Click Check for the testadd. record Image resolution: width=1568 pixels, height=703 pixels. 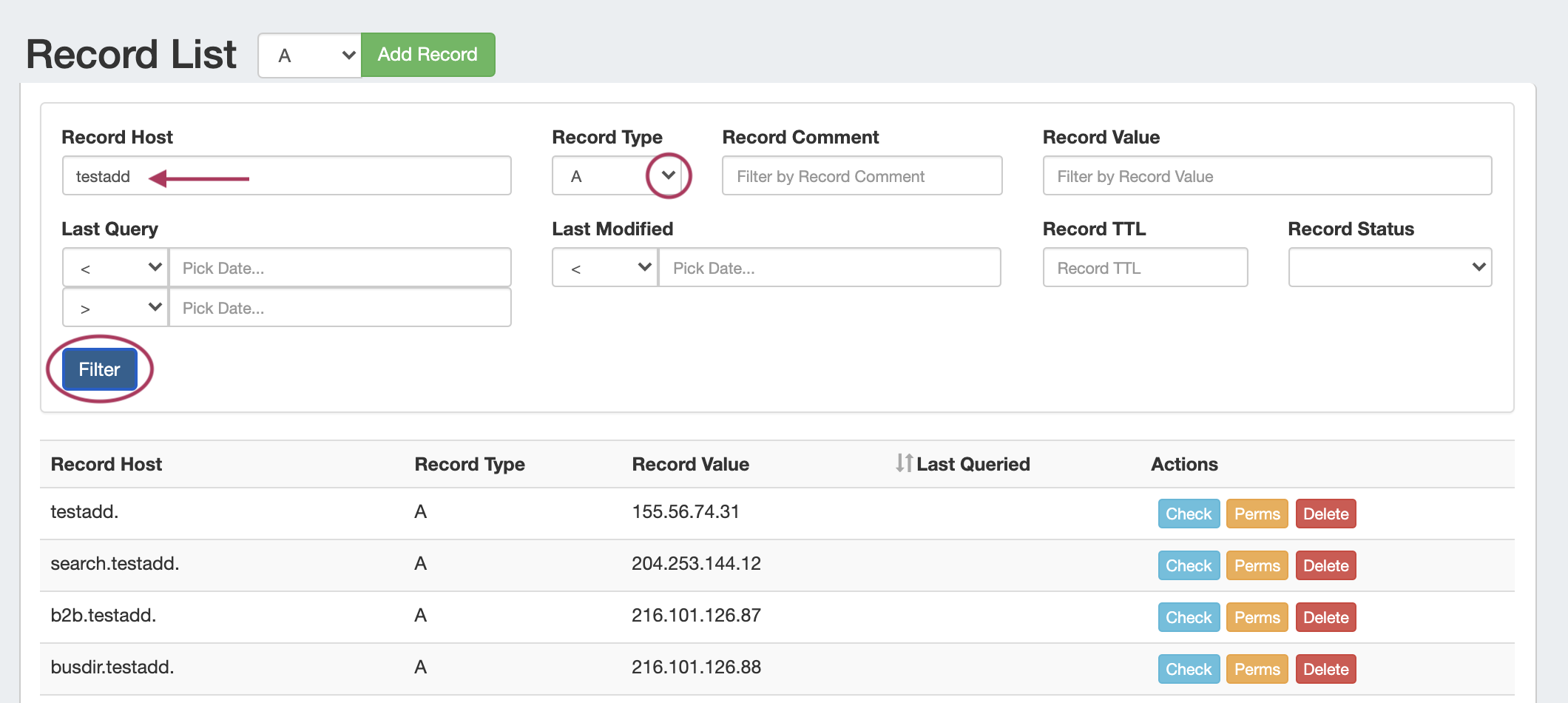[1188, 514]
